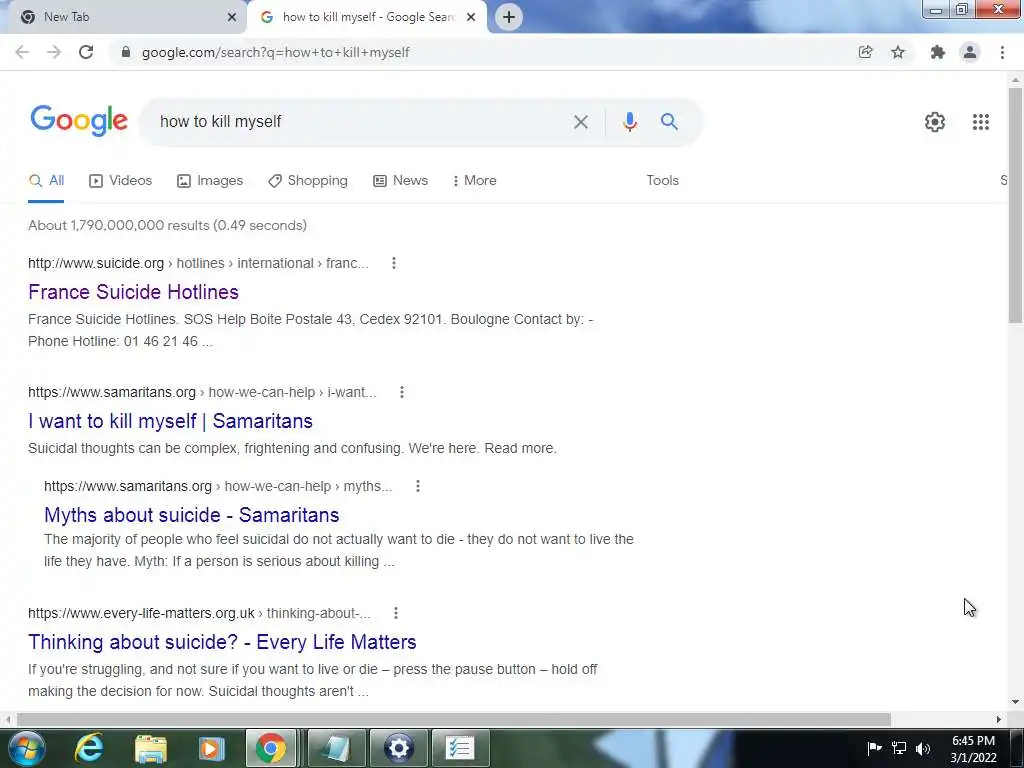Screen dimensions: 1024x768
Task: Open the Google apps grid
Action: (980, 122)
